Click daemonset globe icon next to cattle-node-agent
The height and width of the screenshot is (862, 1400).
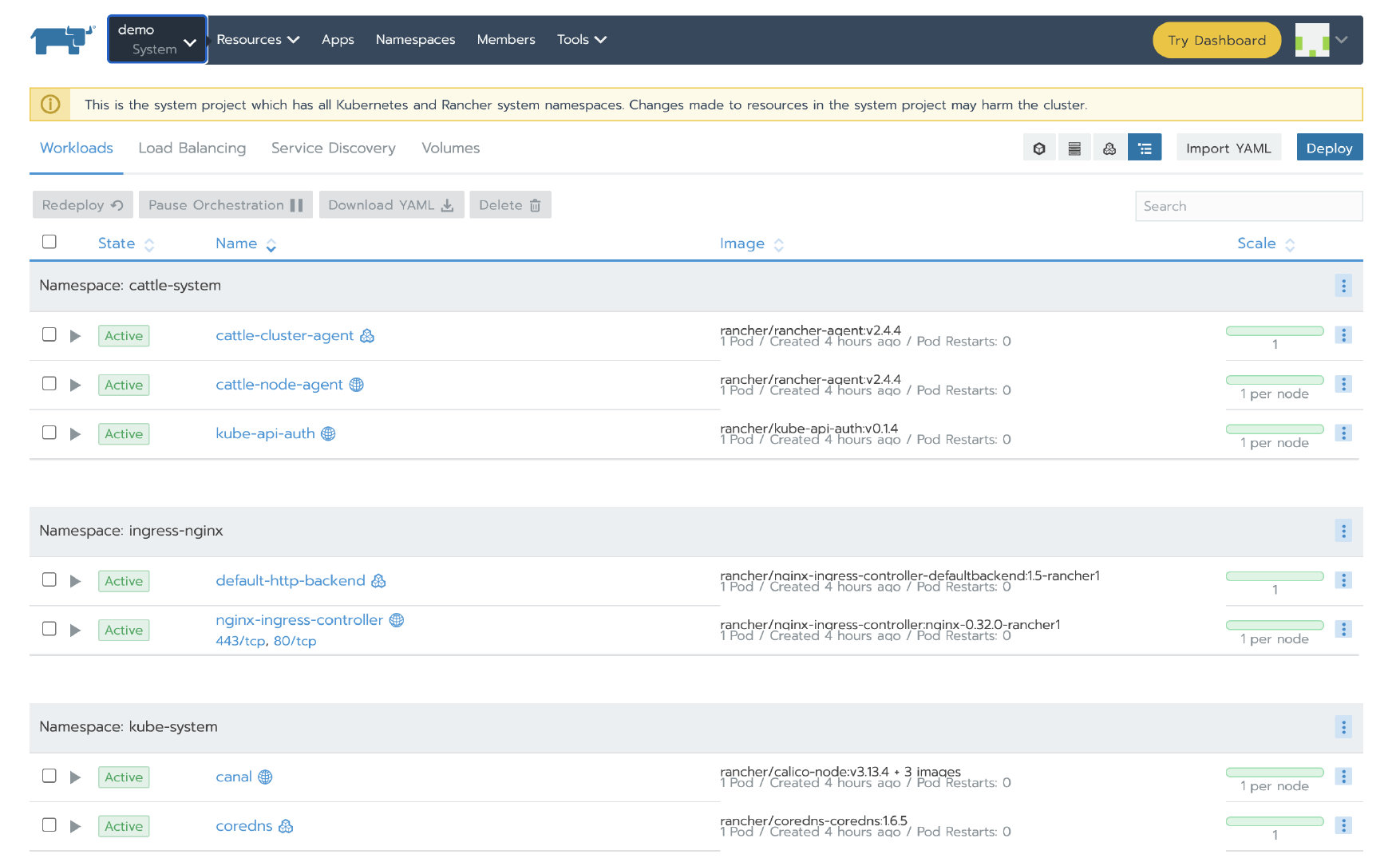point(357,385)
